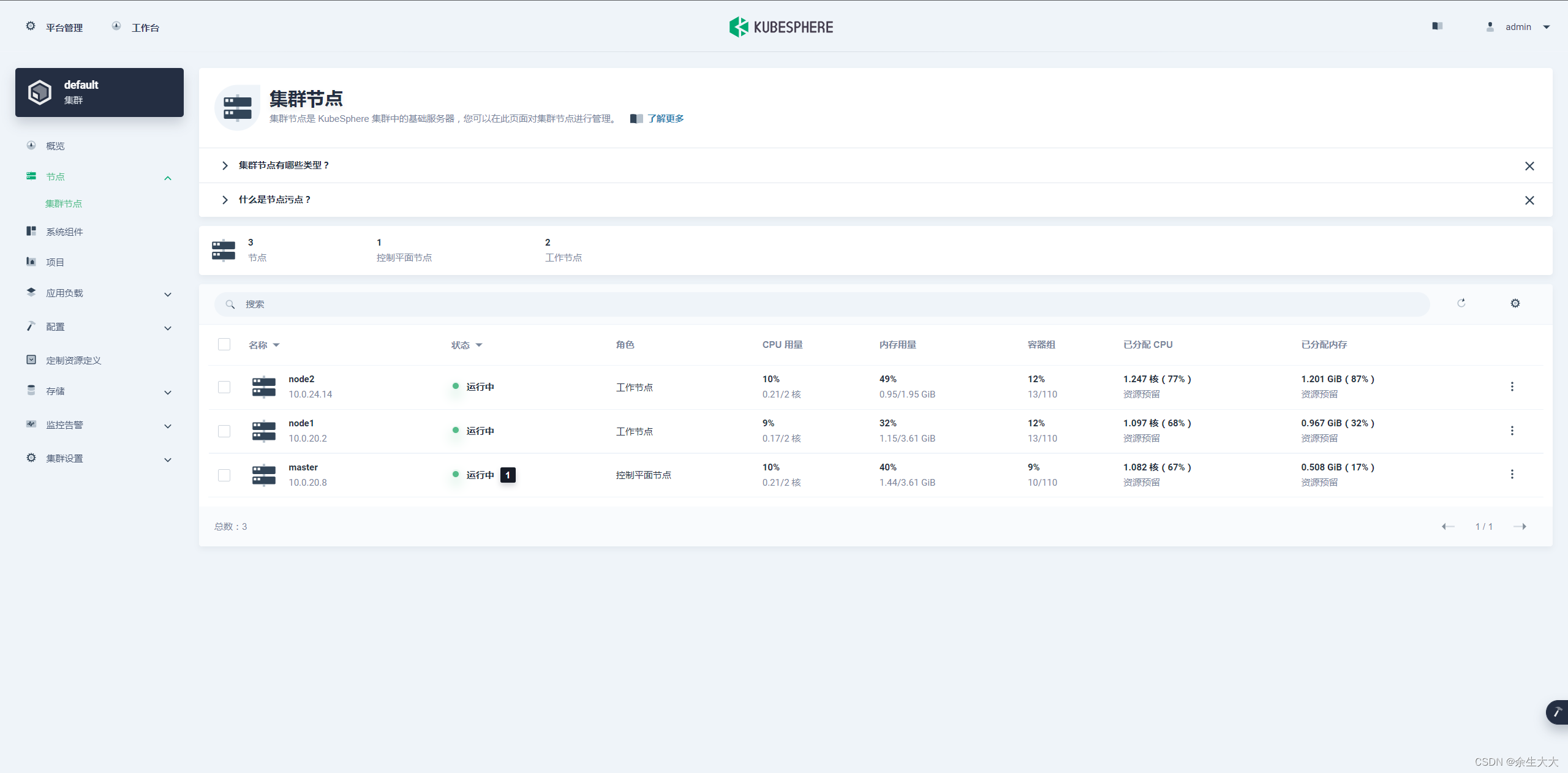Click the documentation book icon in header
The height and width of the screenshot is (773, 1568).
[1437, 26]
